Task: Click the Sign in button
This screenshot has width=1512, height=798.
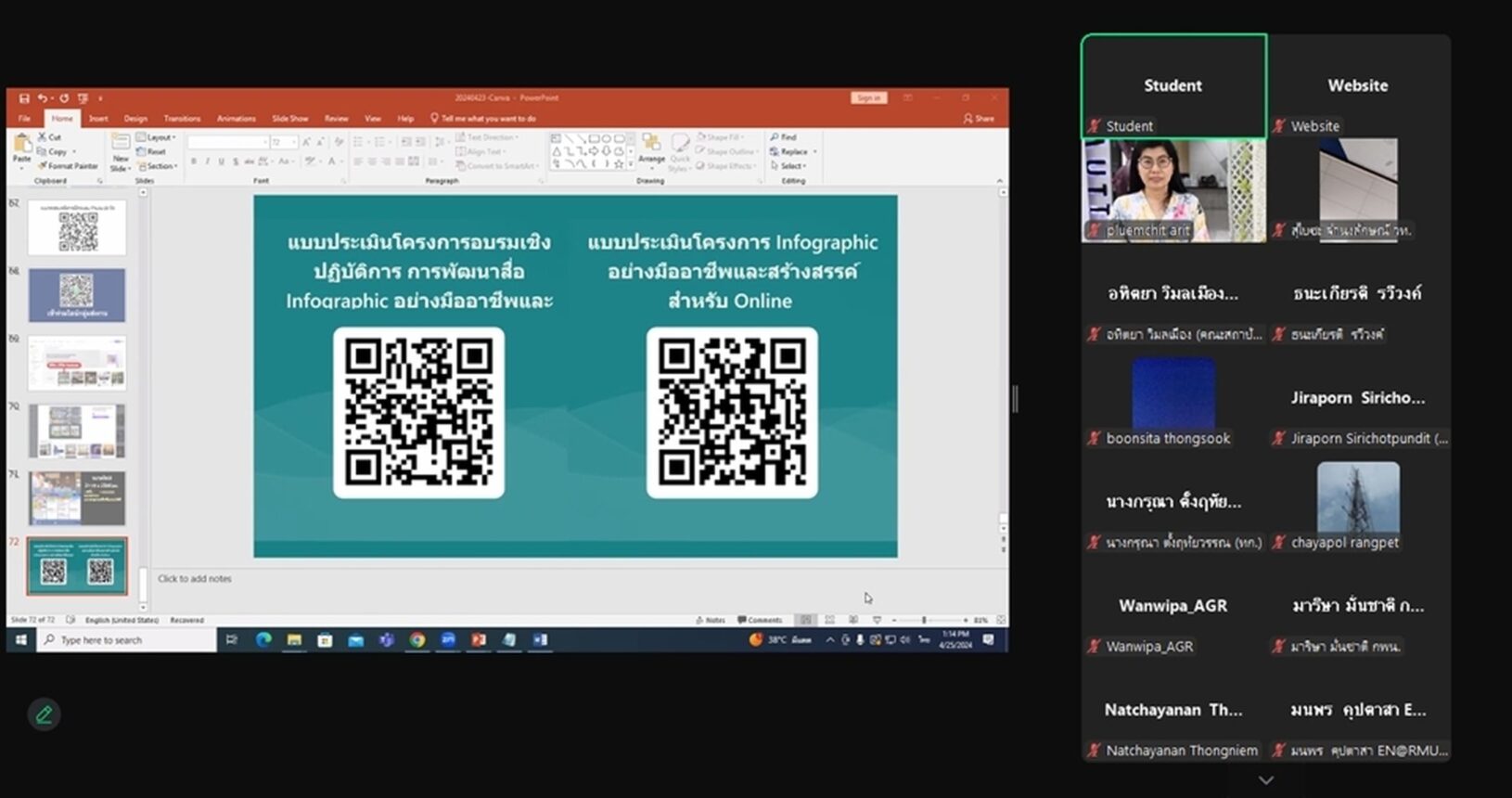Action: point(869,97)
